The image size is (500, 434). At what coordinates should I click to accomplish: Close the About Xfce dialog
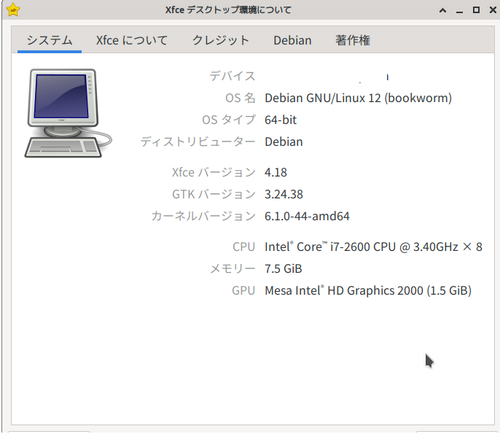(493, 10)
